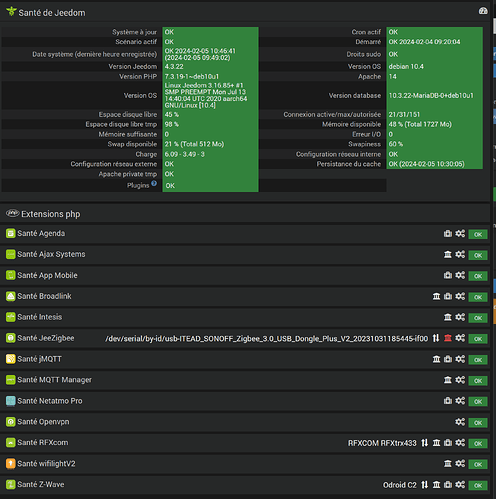Open the cogs configuration icon for Santé App Mobile
This screenshot has height=499, width=496.
pos(460,275)
